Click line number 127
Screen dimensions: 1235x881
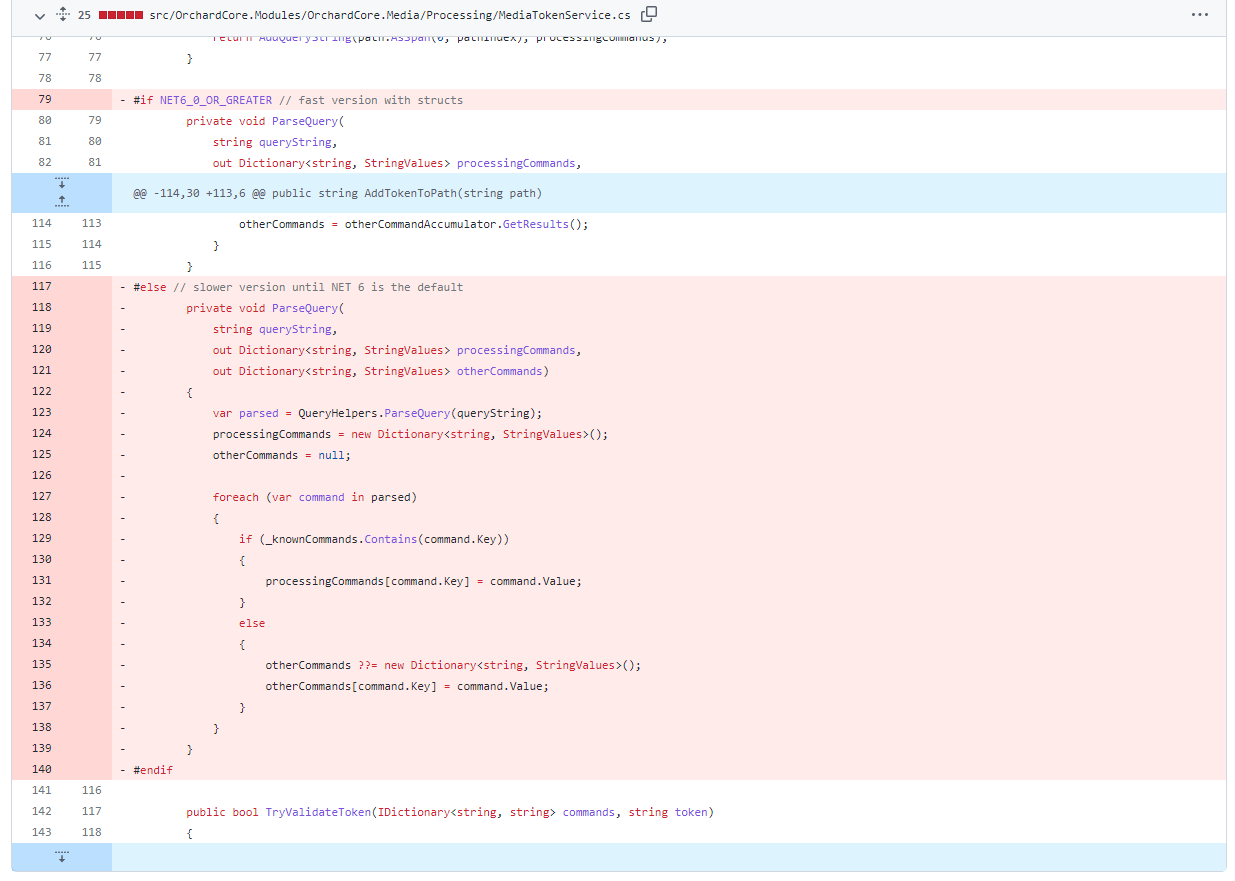[42, 497]
